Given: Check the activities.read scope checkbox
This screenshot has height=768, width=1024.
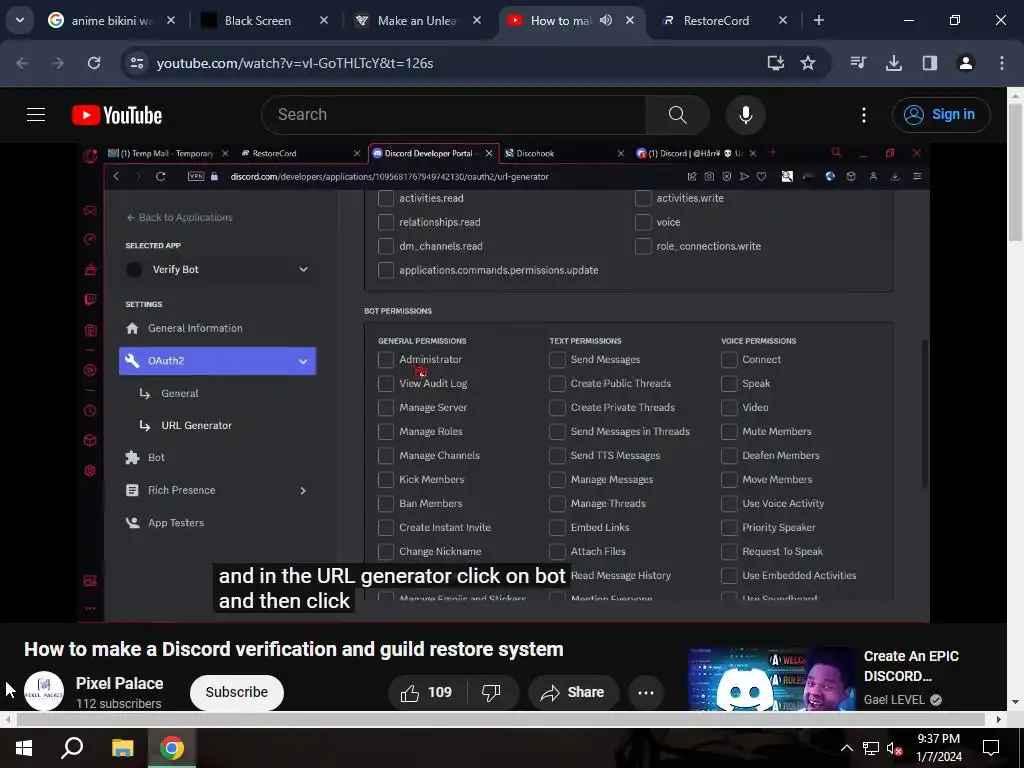Looking at the screenshot, I should point(386,198).
